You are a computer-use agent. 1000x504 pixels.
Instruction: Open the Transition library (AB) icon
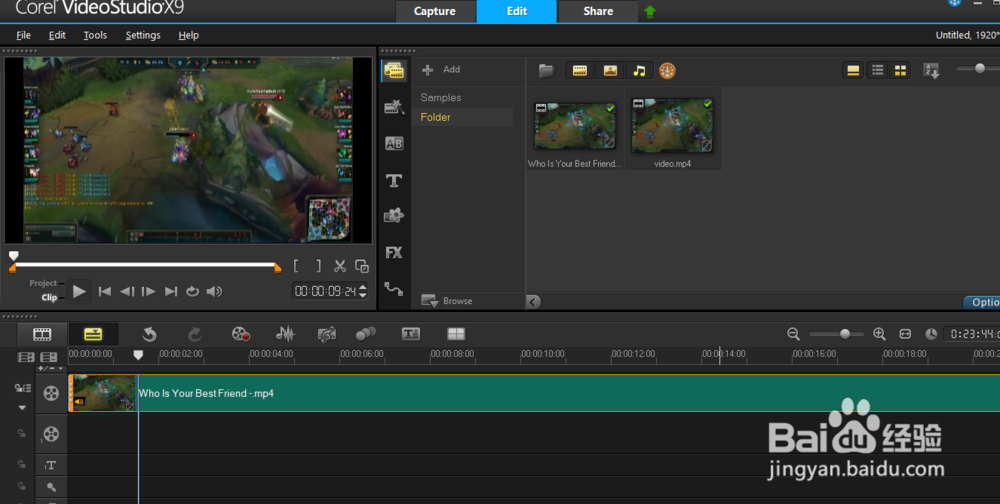coord(393,144)
